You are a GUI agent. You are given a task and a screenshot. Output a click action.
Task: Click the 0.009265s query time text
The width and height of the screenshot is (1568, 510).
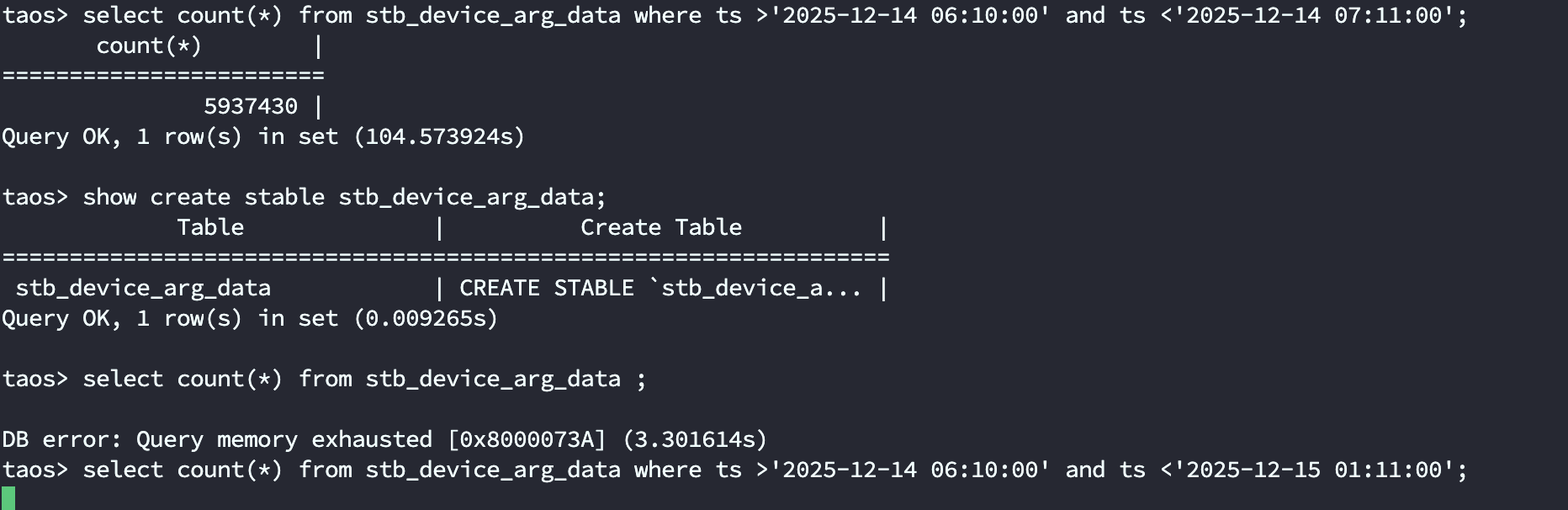tap(426, 318)
